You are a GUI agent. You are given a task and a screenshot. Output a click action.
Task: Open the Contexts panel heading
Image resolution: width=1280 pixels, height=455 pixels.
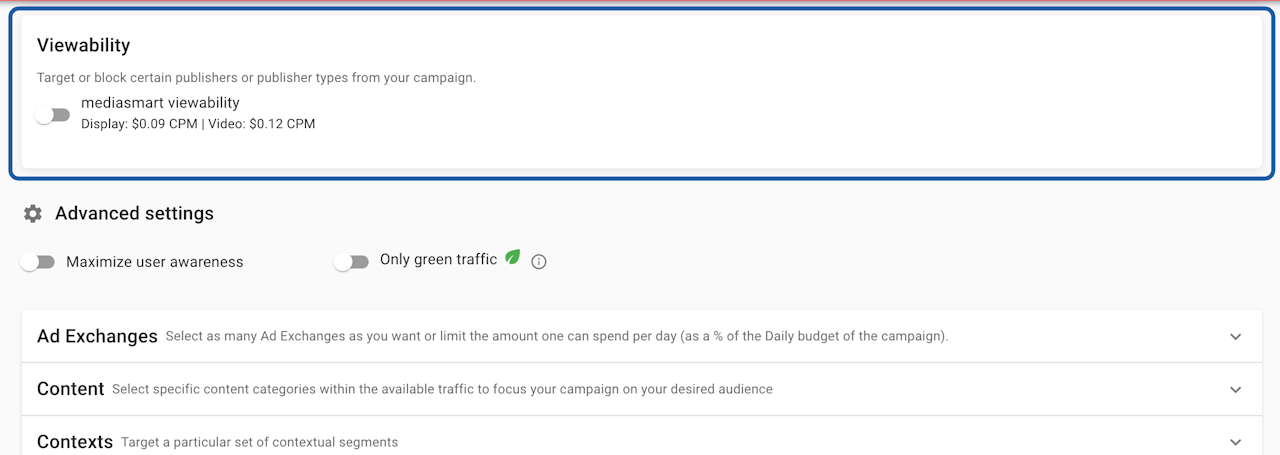[x=75, y=442]
